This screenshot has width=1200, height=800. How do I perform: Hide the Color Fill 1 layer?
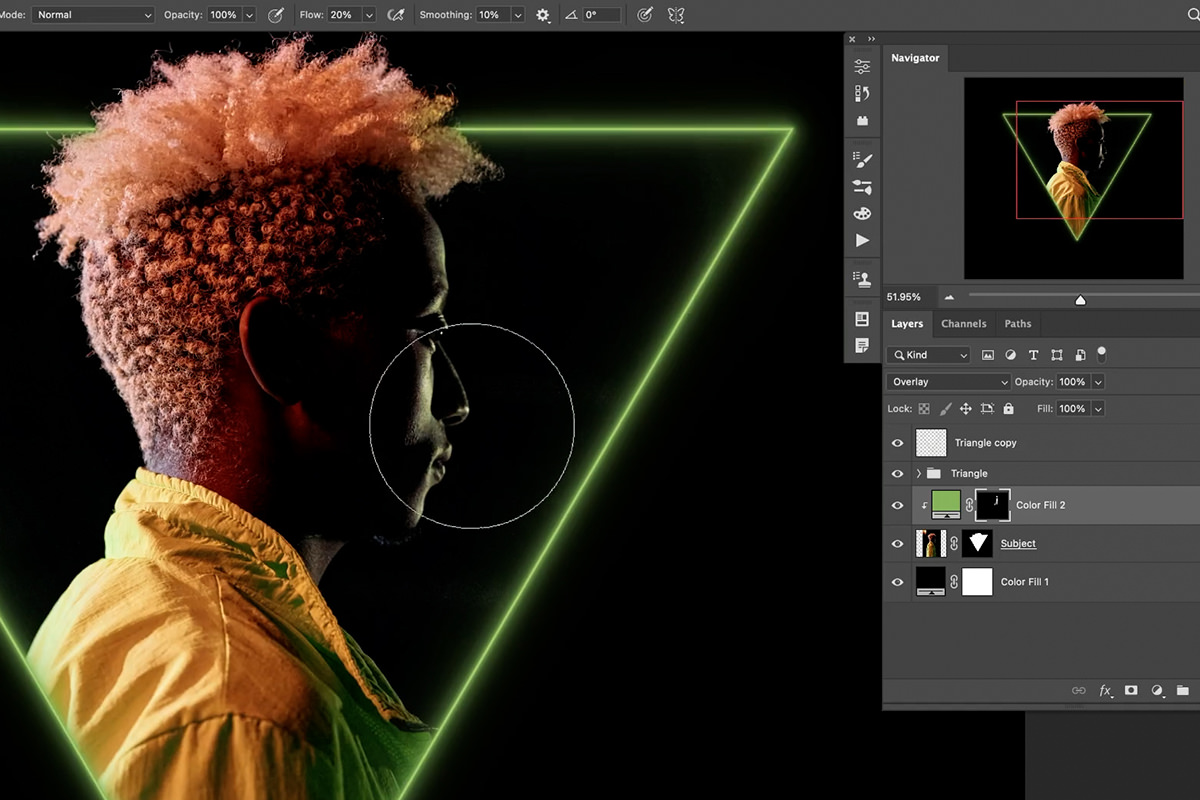[x=897, y=581]
